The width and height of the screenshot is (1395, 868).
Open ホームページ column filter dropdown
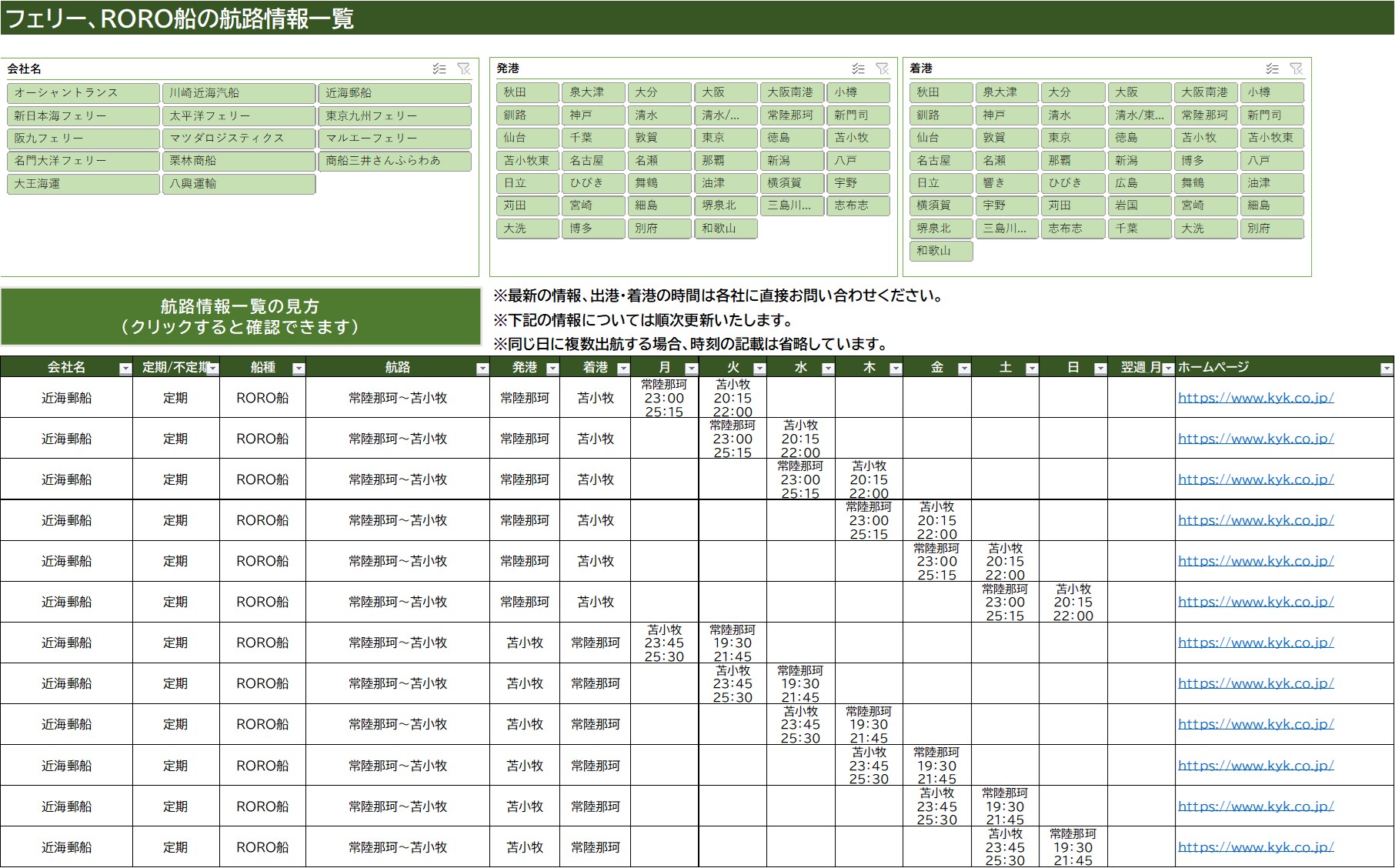click(x=1387, y=369)
